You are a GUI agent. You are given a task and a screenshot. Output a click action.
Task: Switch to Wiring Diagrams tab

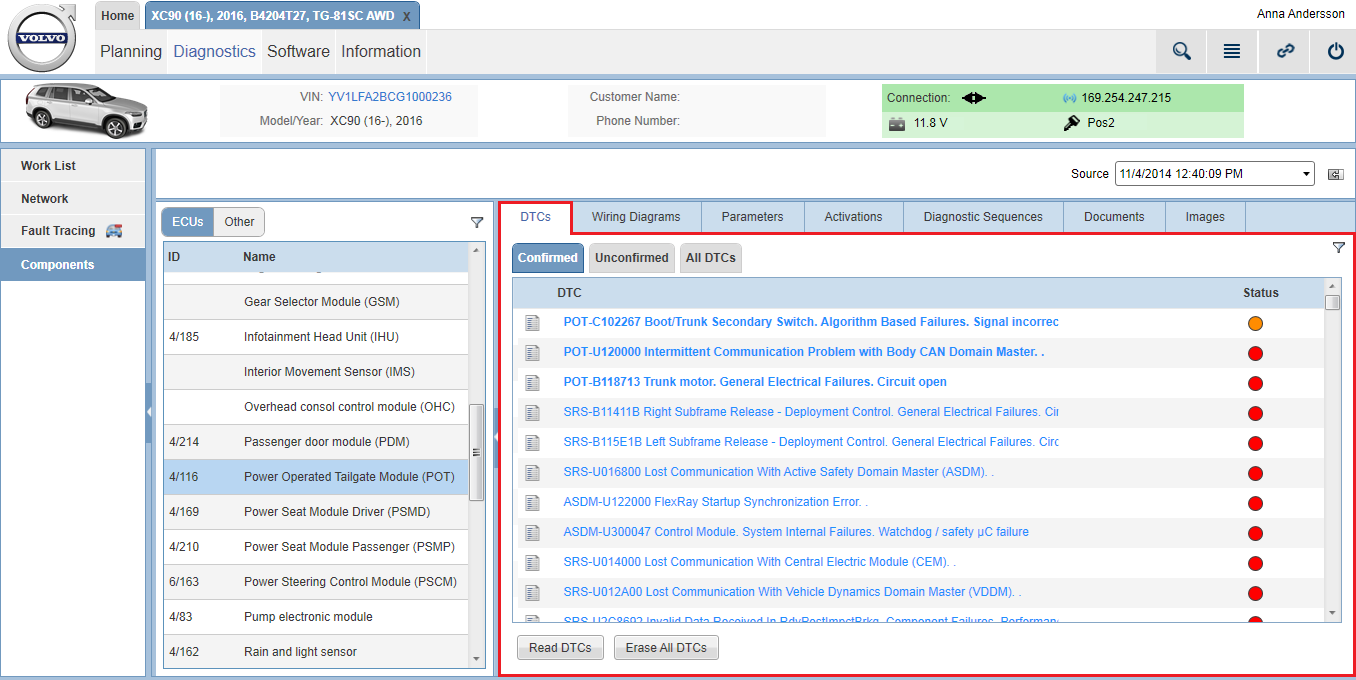636,217
